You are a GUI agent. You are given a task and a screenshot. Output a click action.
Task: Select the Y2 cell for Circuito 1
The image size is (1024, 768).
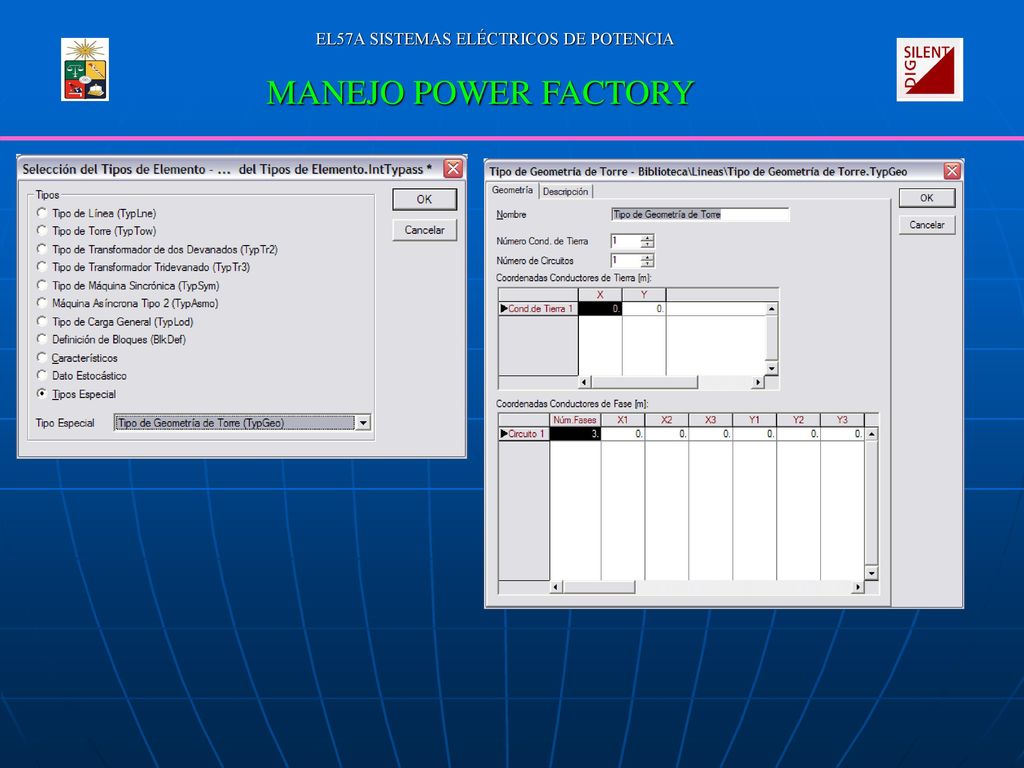(798, 434)
